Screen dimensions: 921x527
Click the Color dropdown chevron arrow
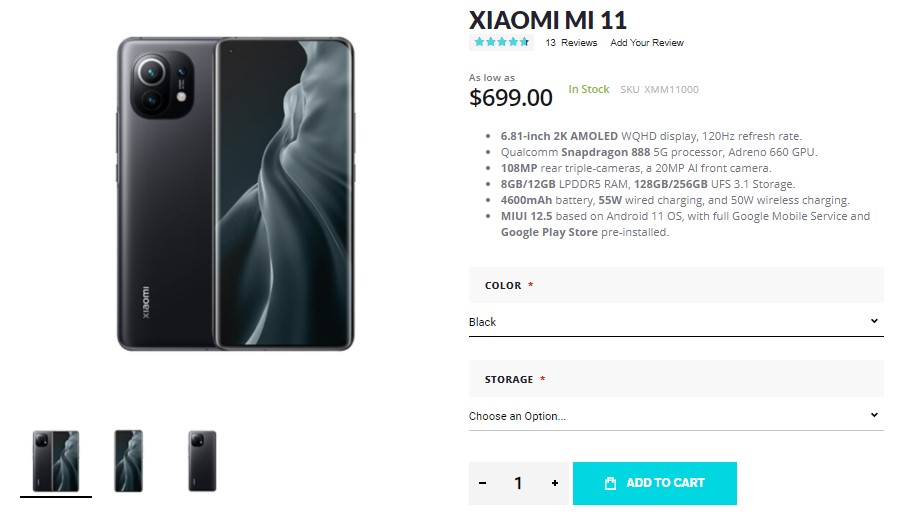[874, 321]
